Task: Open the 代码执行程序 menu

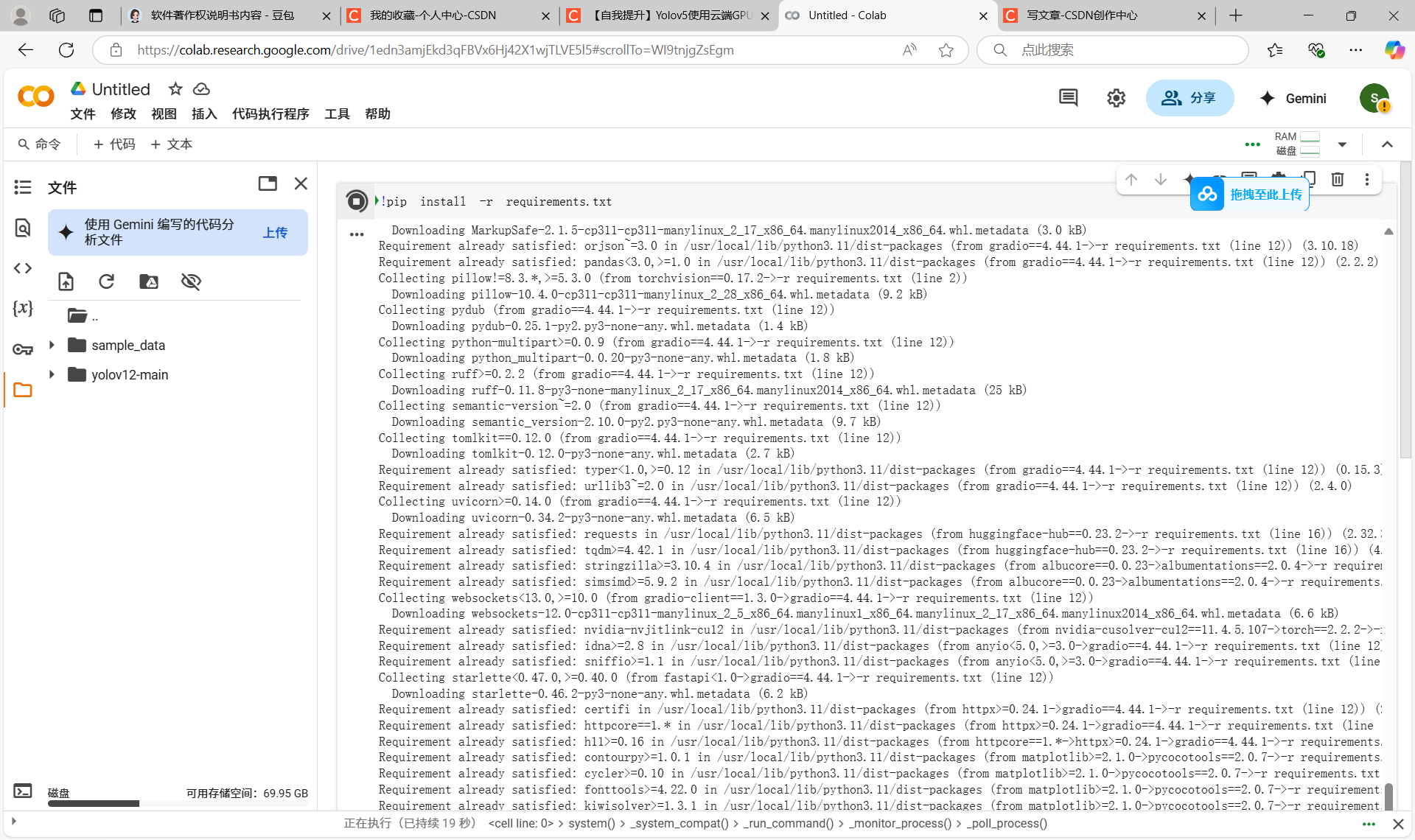Action: click(270, 113)
